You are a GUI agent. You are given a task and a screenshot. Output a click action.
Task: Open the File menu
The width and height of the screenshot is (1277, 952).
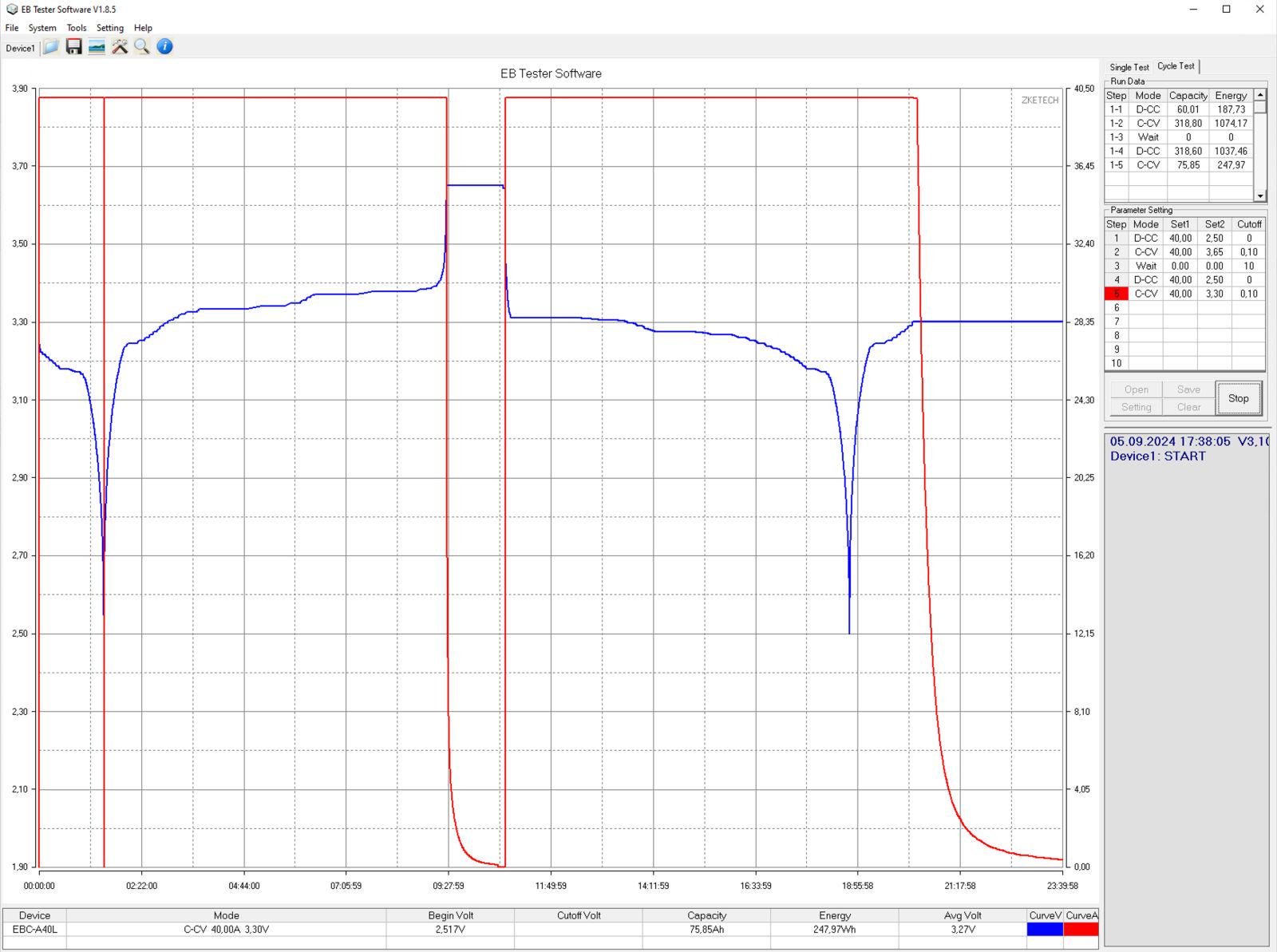pyautogui.click(x=12, y=28)
